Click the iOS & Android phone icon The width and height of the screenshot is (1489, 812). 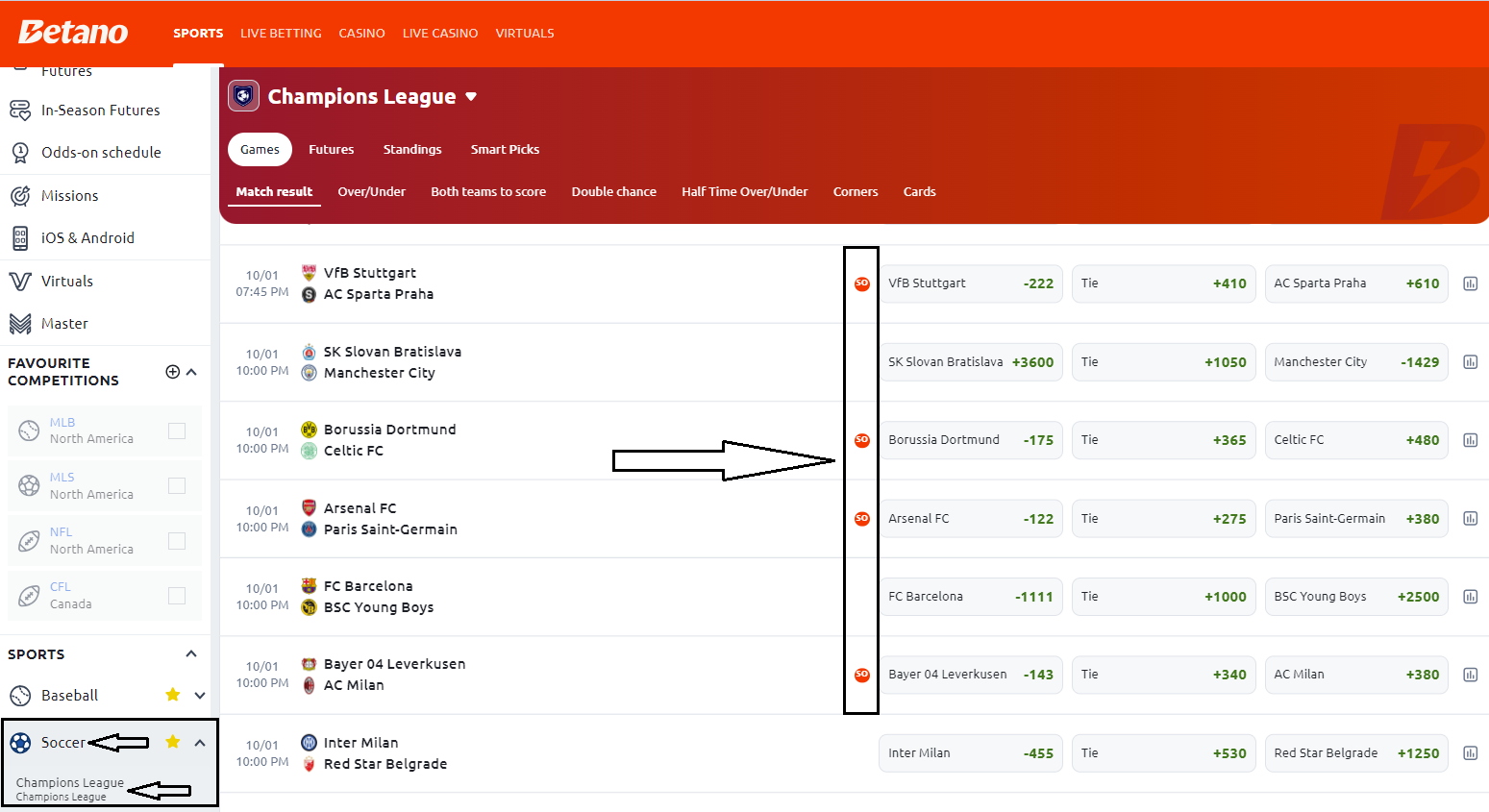(x=20, y=238)
